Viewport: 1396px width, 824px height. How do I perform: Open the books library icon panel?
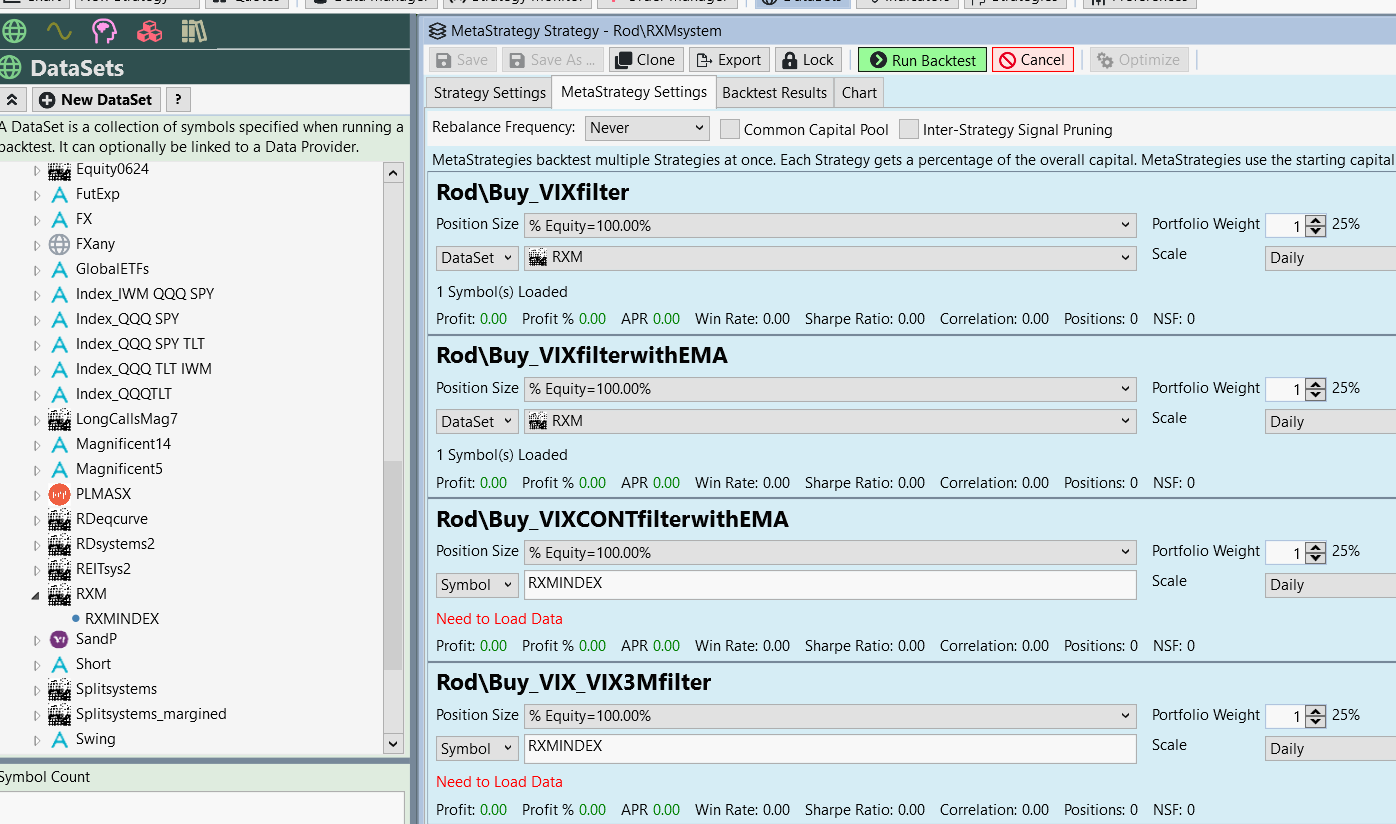pyautogui.click(x=194, y=32)
